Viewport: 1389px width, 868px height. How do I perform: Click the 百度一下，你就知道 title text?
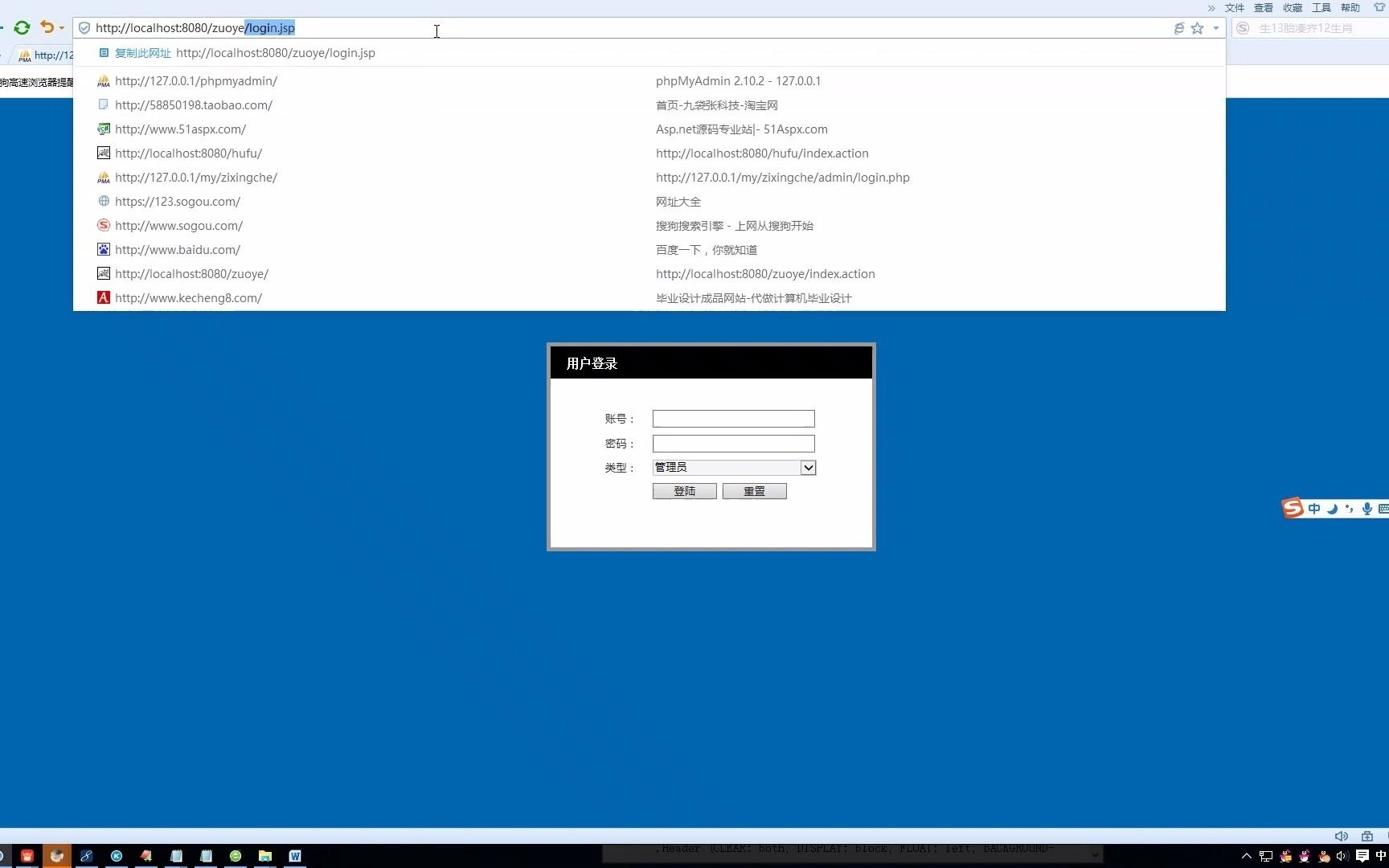(x=707, y=250)
